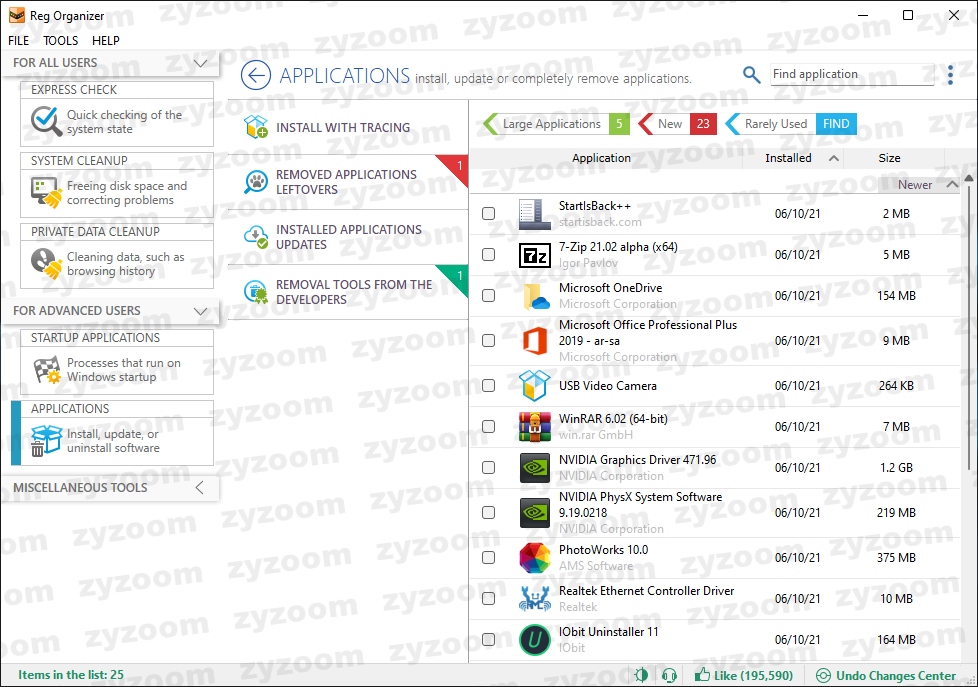Check the WinRAR 6.02 checkbox
Image resolution: width=978 pixels, height=687 pixels.
tap(488, 427)
